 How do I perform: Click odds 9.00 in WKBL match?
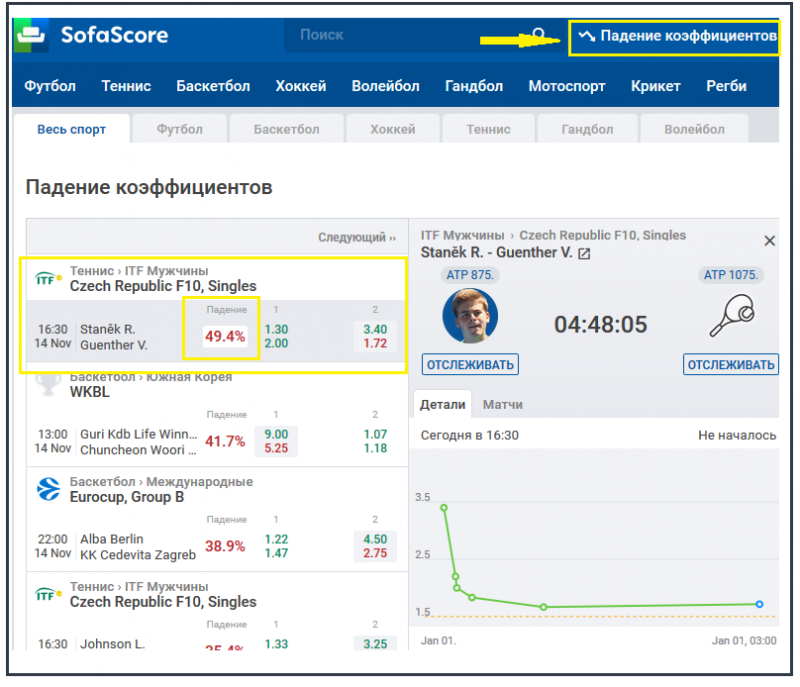[276, 434]
